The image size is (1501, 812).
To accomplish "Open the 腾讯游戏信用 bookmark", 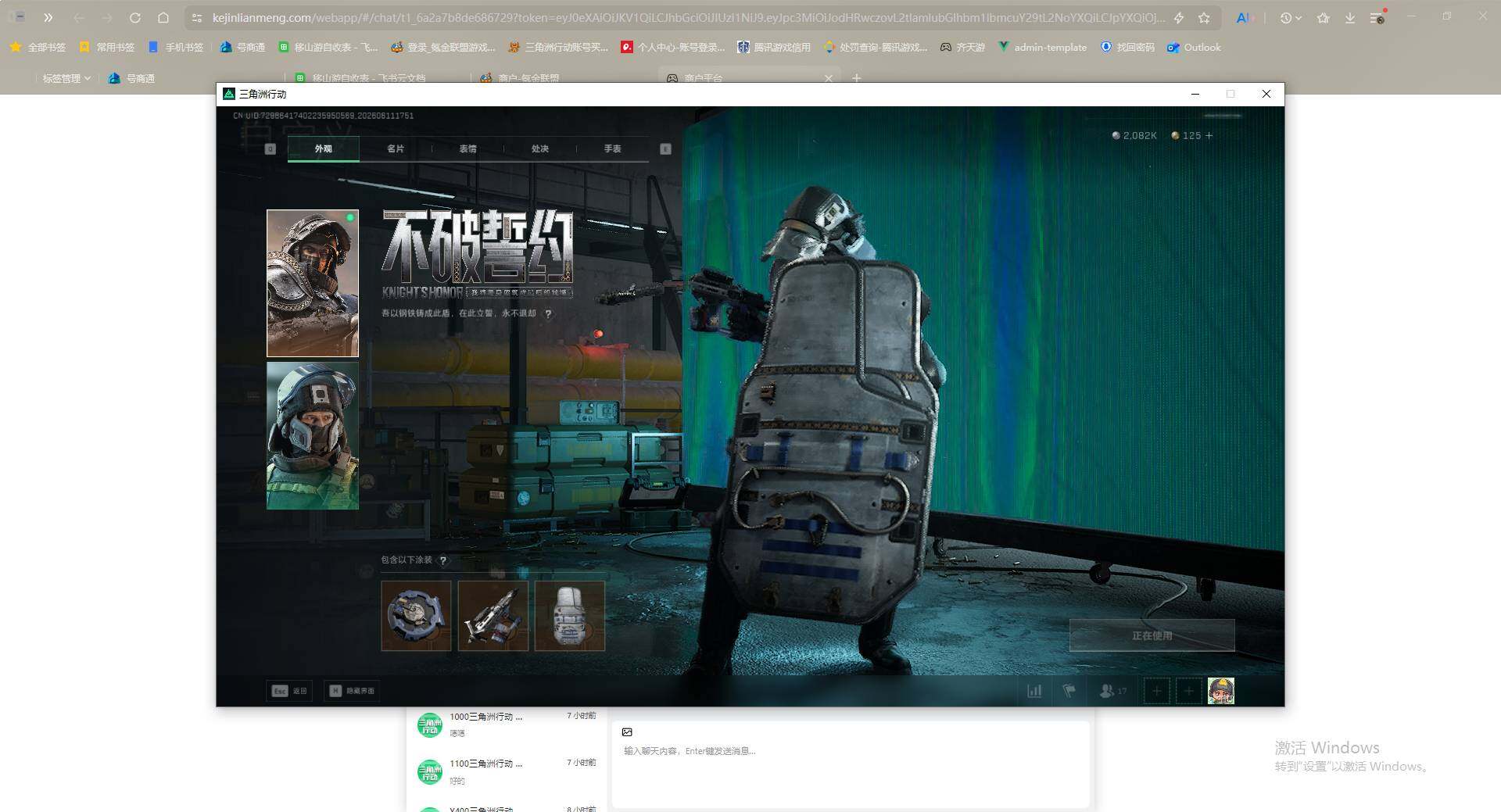I will coord(774,48).
